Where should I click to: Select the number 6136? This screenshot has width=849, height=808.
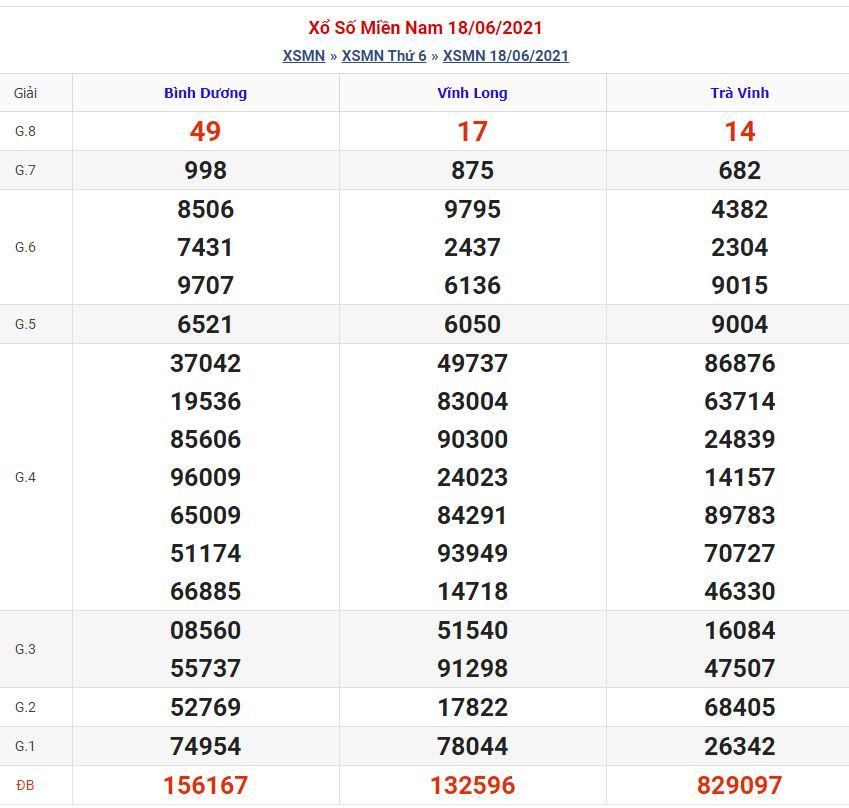pos(472,285)
